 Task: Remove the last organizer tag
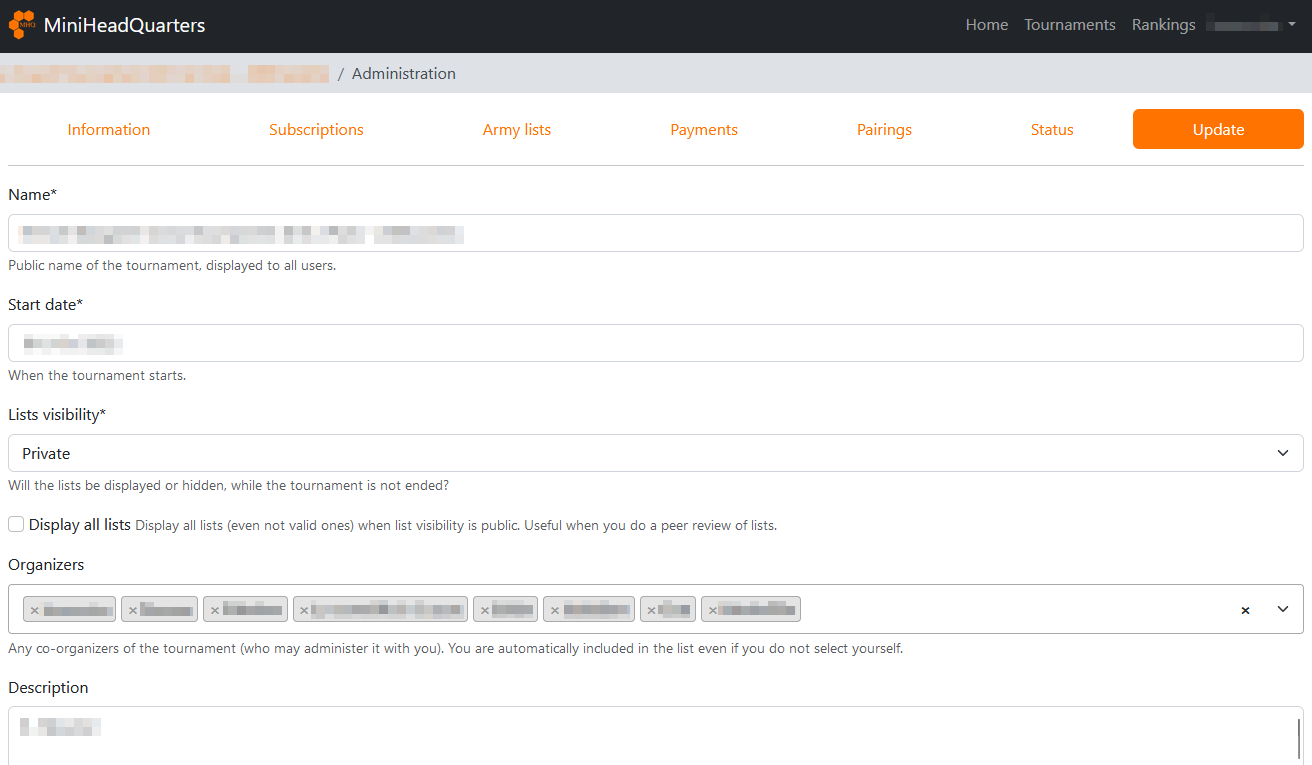point(712,610)
